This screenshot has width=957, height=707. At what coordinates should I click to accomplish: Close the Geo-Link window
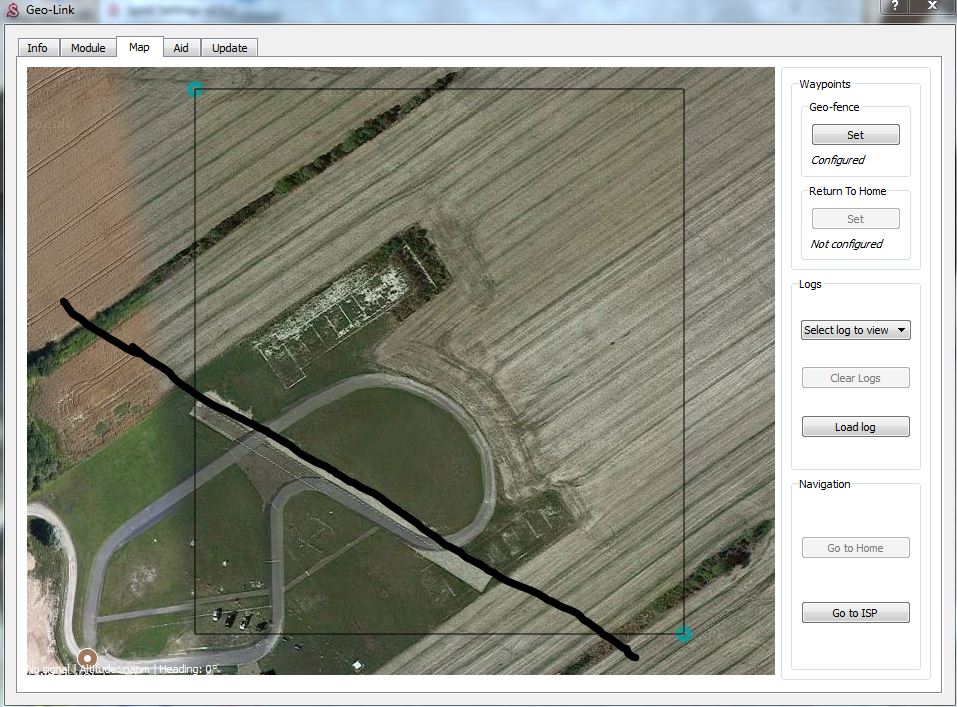pos(934,6)
